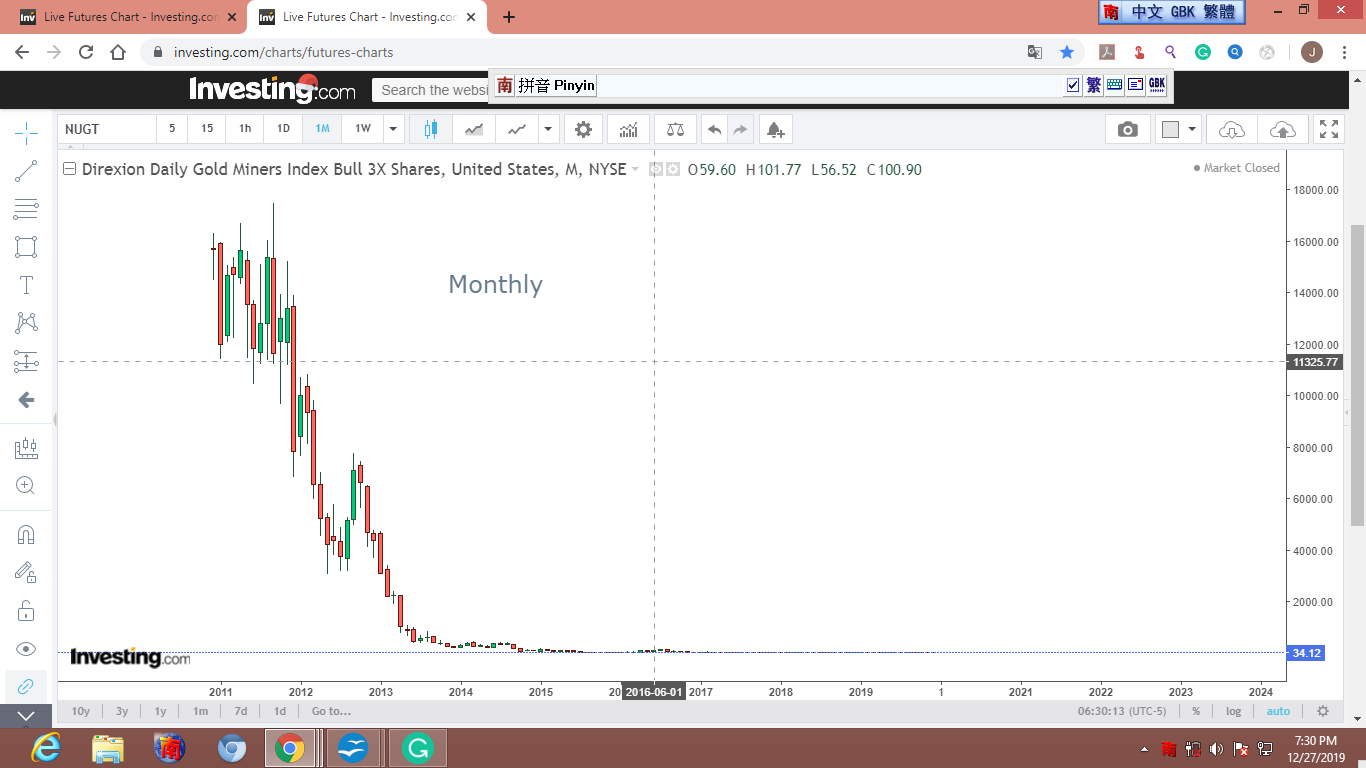Select the zoom-in magnifier tool

click(x=26, y=486)
